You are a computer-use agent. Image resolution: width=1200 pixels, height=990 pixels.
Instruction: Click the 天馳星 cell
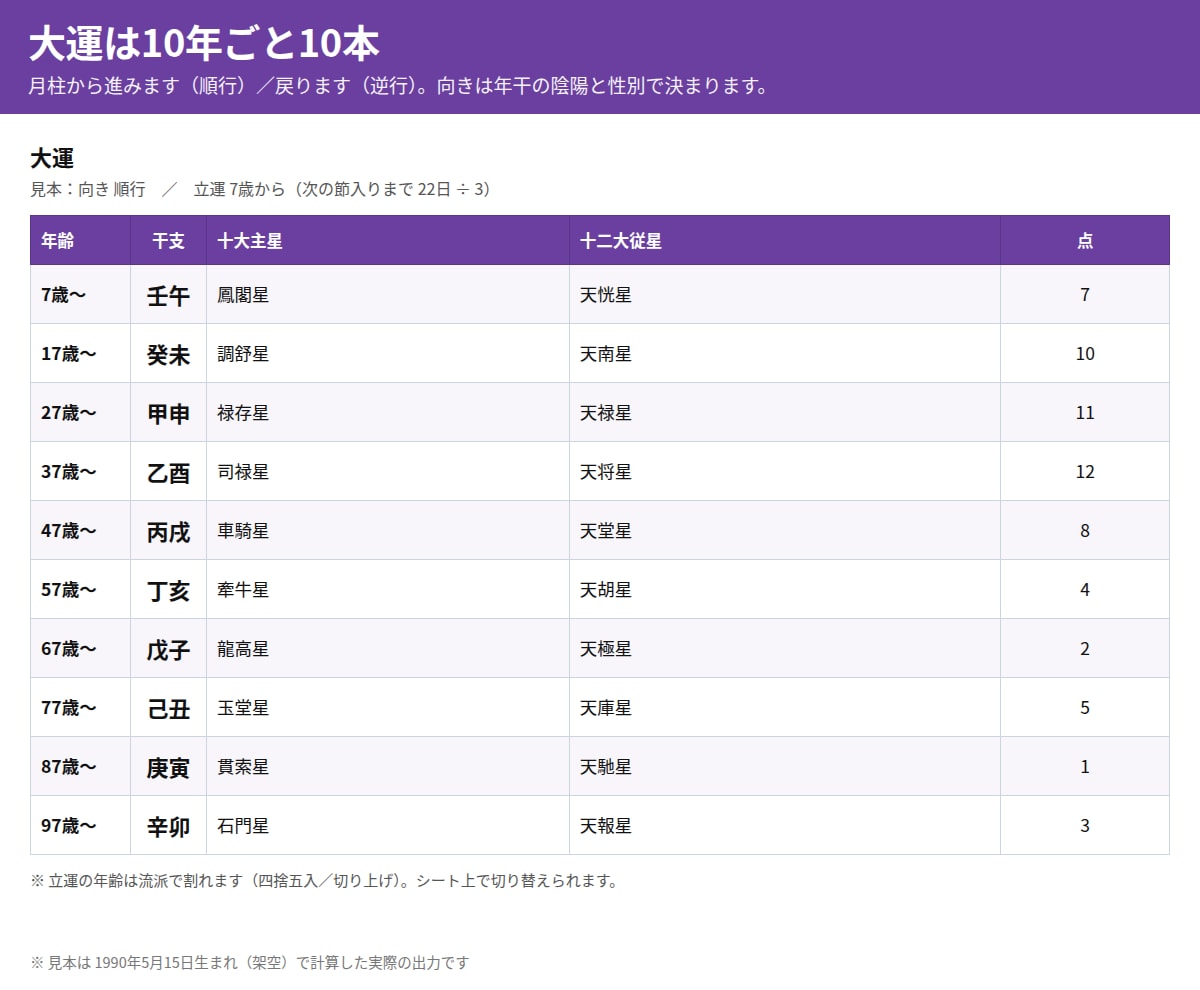click(x=785, y=767)
